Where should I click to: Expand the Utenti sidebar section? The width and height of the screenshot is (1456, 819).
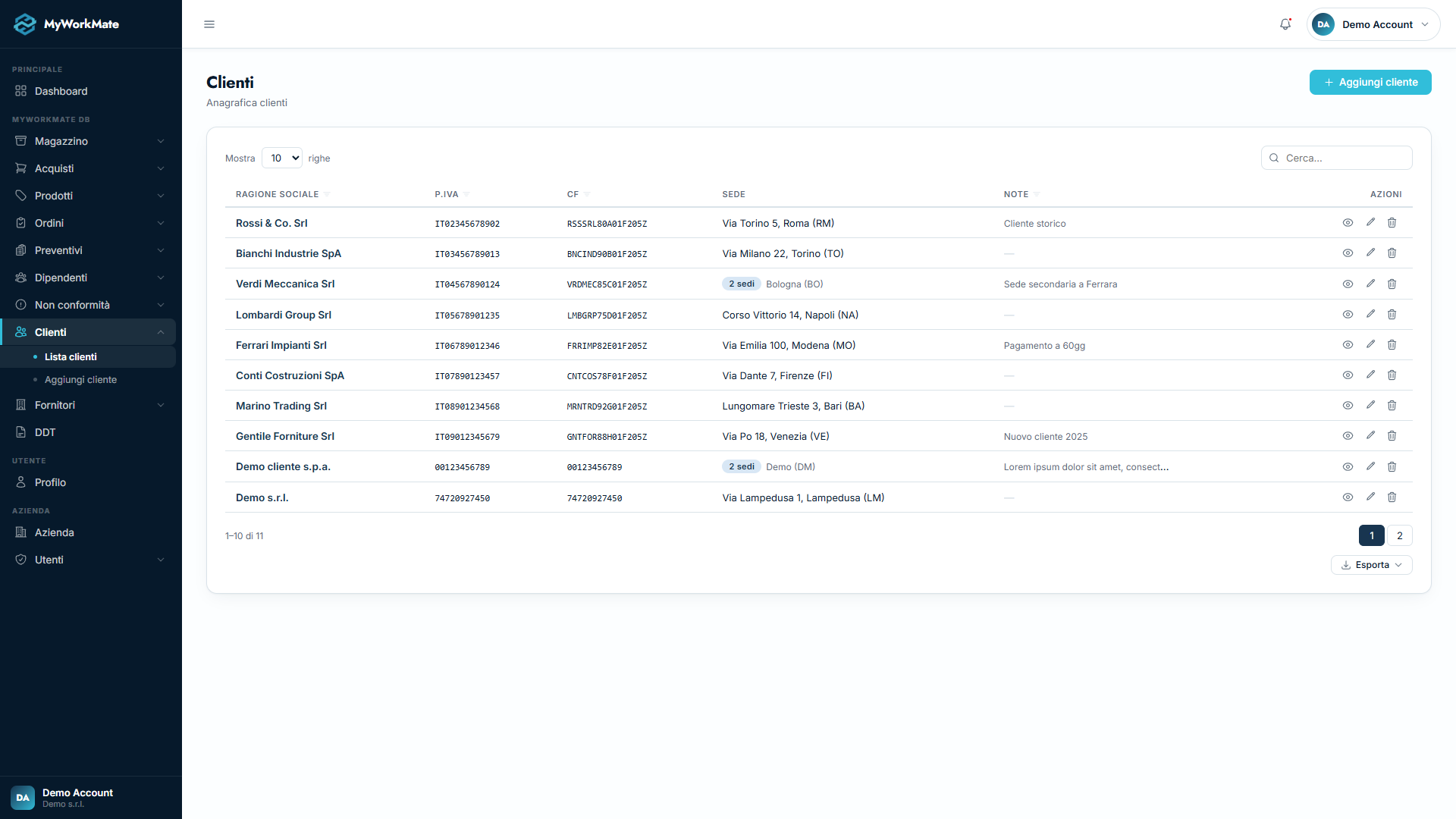[x=89, y=560]
